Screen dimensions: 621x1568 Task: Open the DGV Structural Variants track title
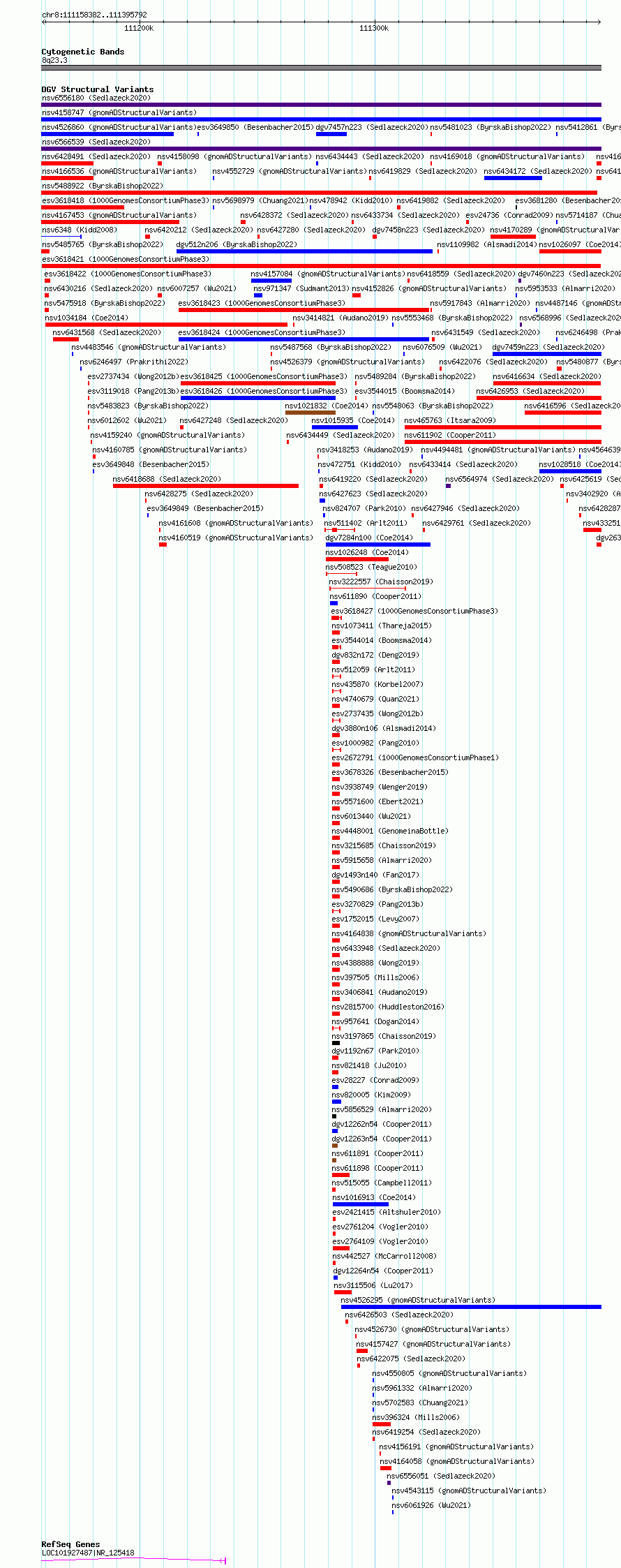pyautogui.click(x=98, y=89)
